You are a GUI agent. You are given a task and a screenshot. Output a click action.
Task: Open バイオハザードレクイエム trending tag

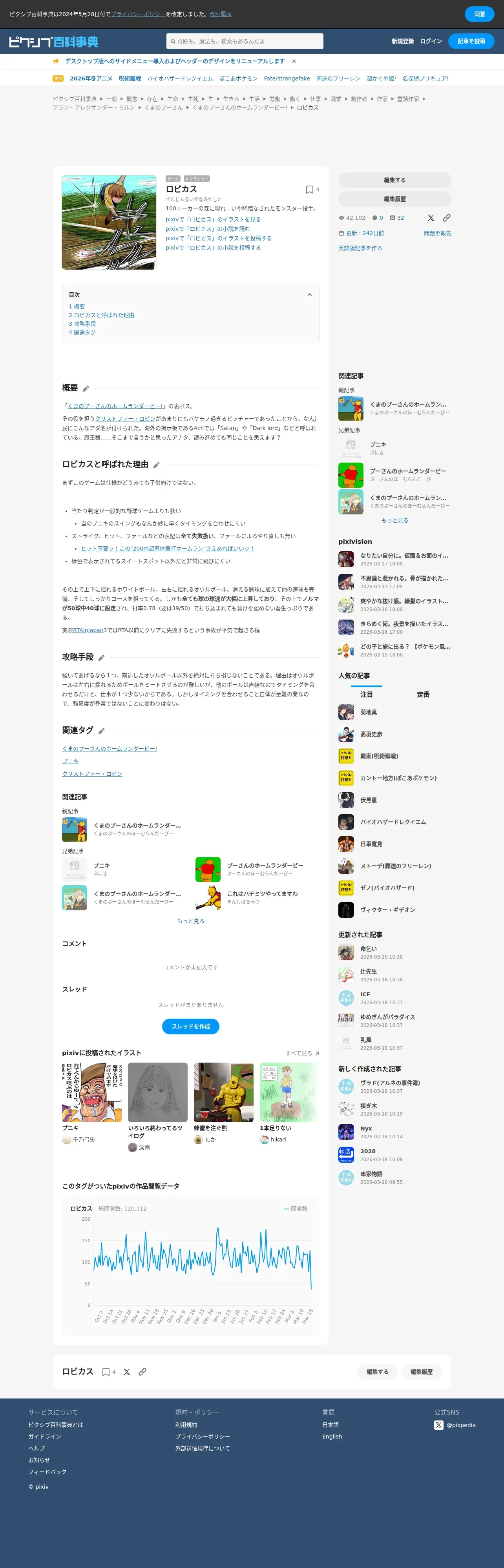pos(180,78)
